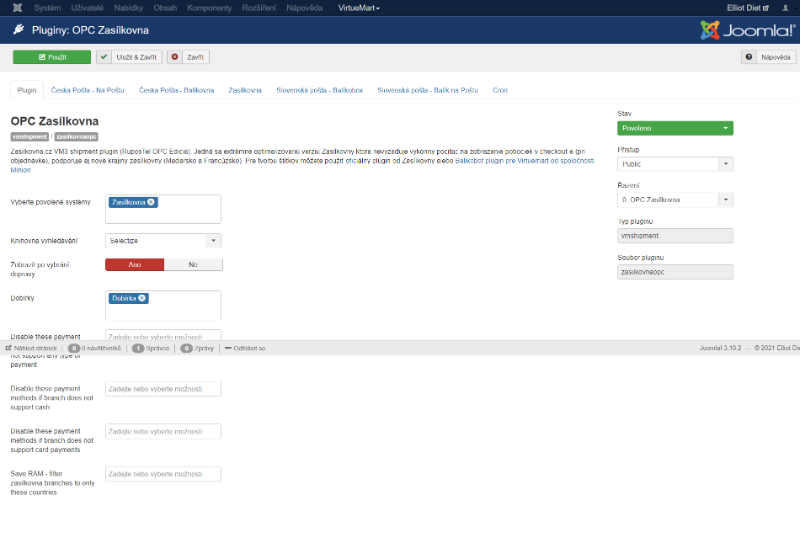Viewport: 800px width, 544px height.
Task: Open the Uživatelé menu
Action: (x=87, y=8)
